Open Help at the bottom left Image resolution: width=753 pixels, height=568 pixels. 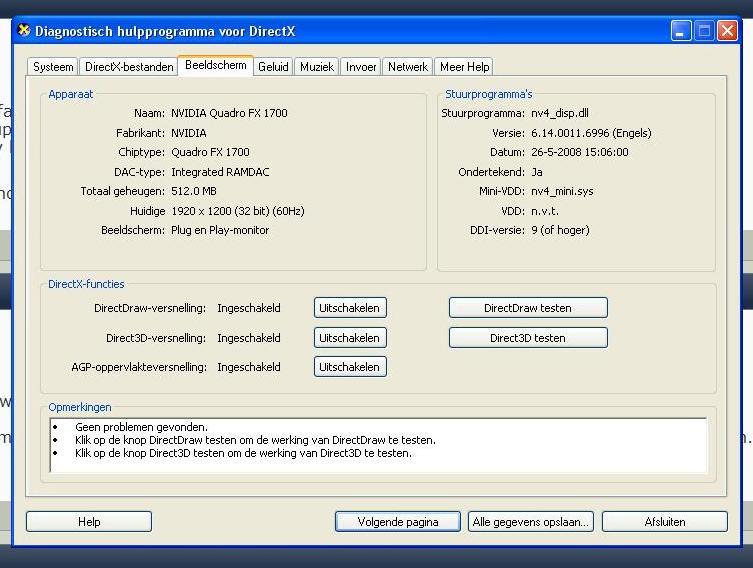(89, 522)
